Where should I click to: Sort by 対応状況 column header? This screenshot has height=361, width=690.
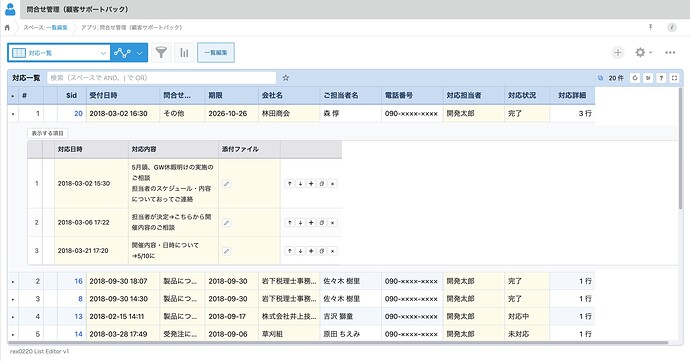click(527, 96)
